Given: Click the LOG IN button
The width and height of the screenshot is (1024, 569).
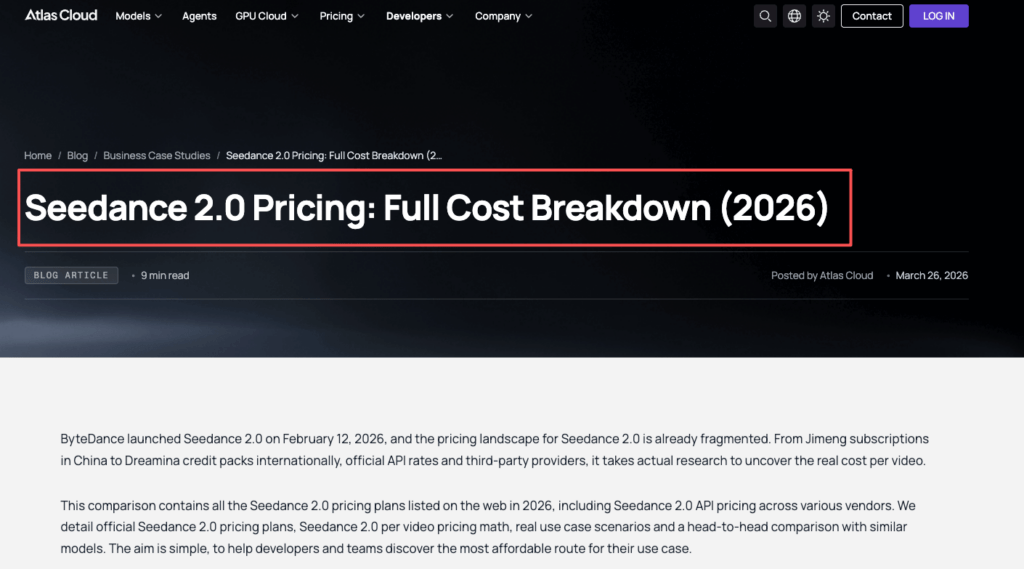Looking at the screenshot, I should 938,16.
